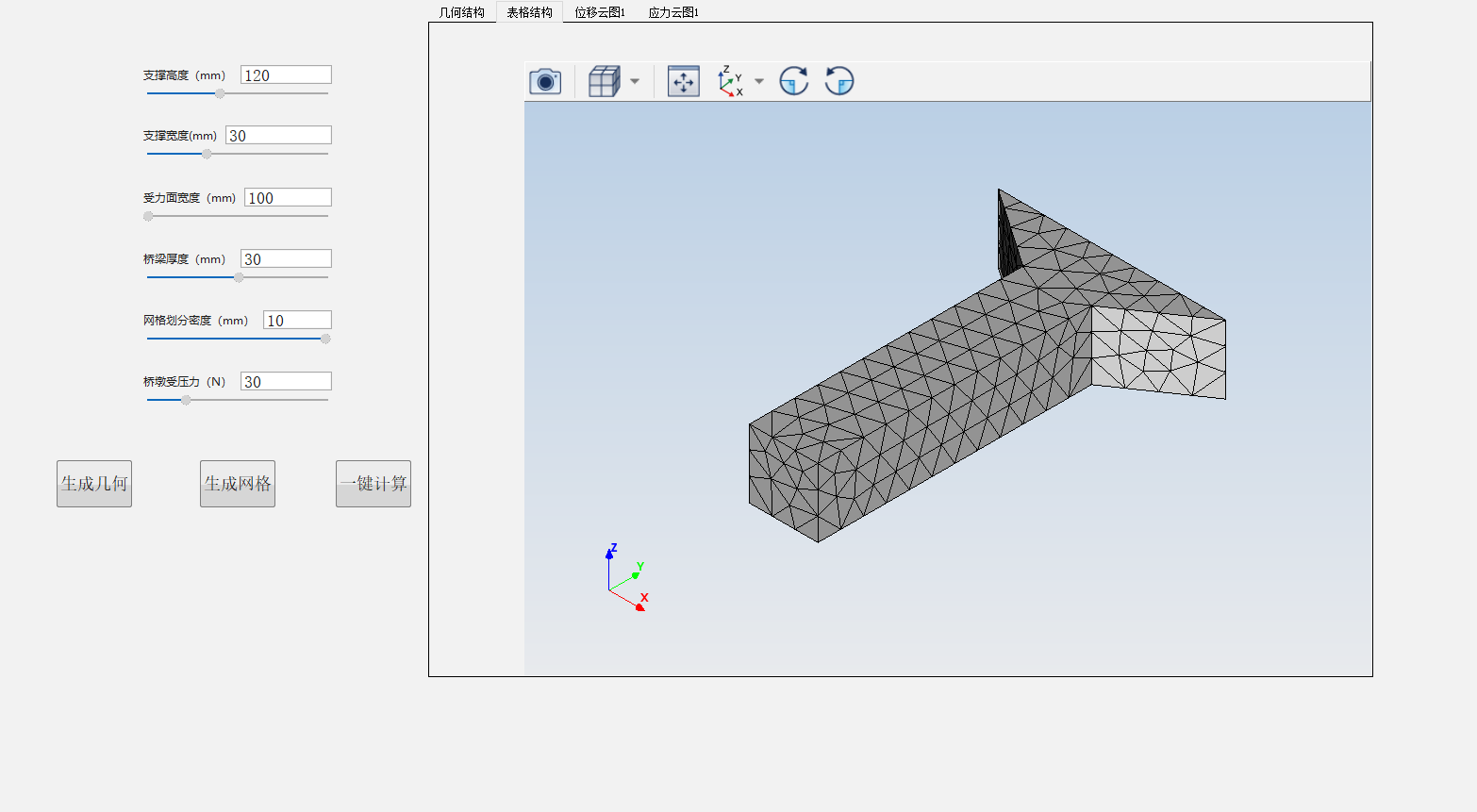
Task: Click the 桥墩受压力（N）label
Action: click(184, 382)
